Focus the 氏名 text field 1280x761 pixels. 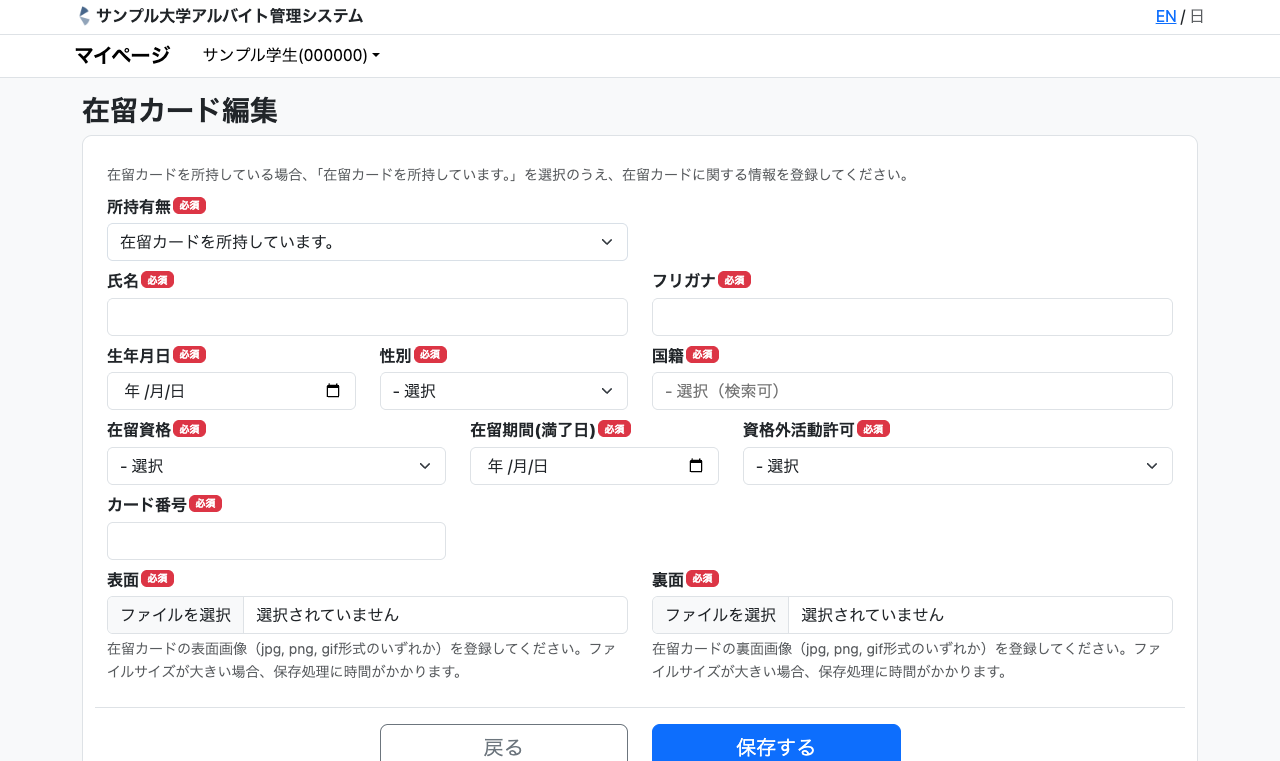tap(367, 317)
